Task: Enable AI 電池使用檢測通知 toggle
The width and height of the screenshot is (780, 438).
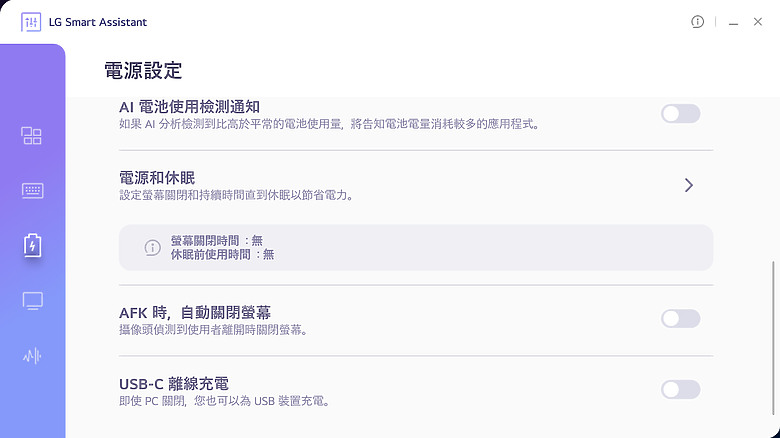Action: click(x=681, y=113)
